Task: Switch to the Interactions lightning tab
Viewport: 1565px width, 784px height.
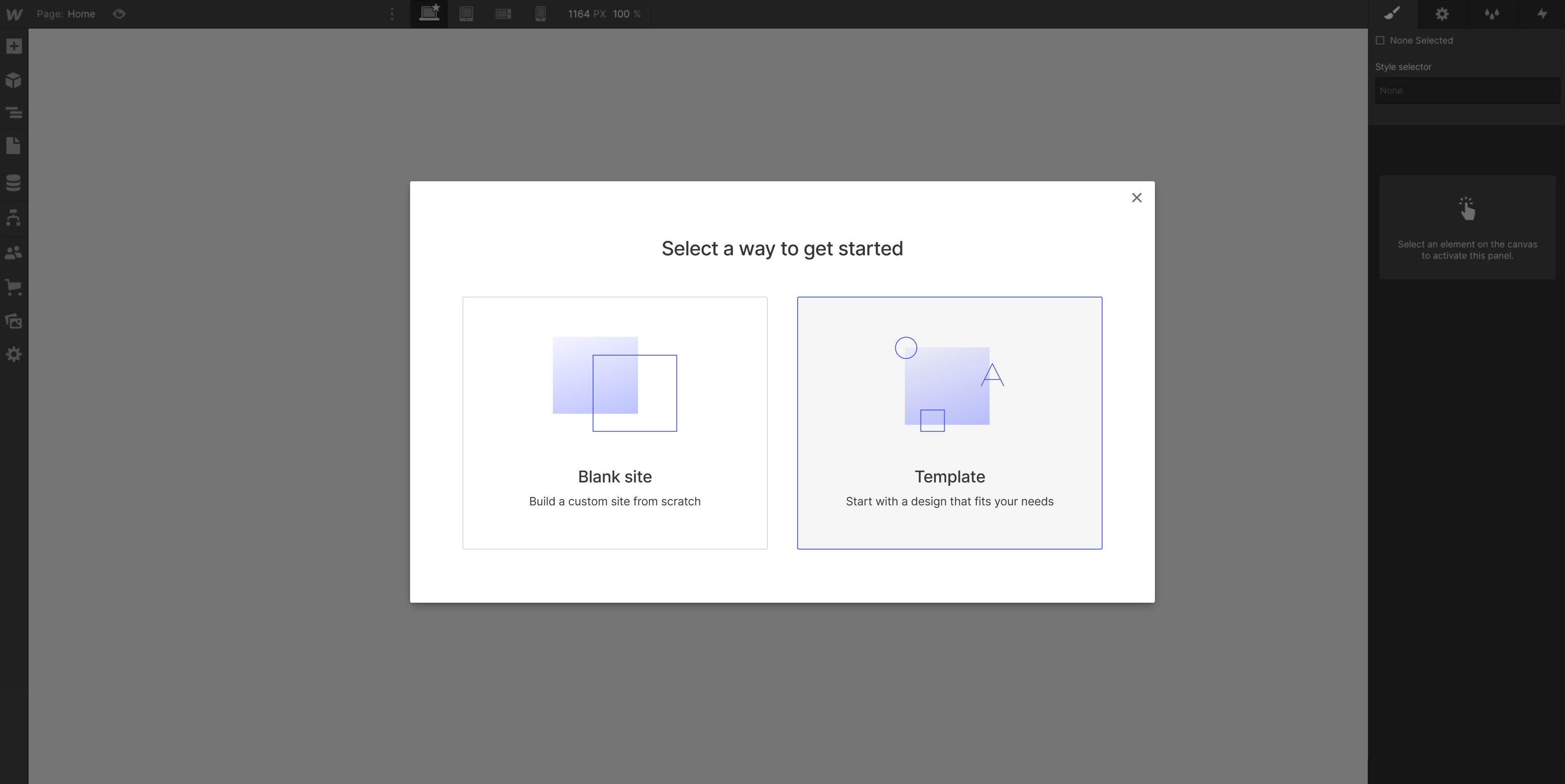Action: coord(1542,14)
